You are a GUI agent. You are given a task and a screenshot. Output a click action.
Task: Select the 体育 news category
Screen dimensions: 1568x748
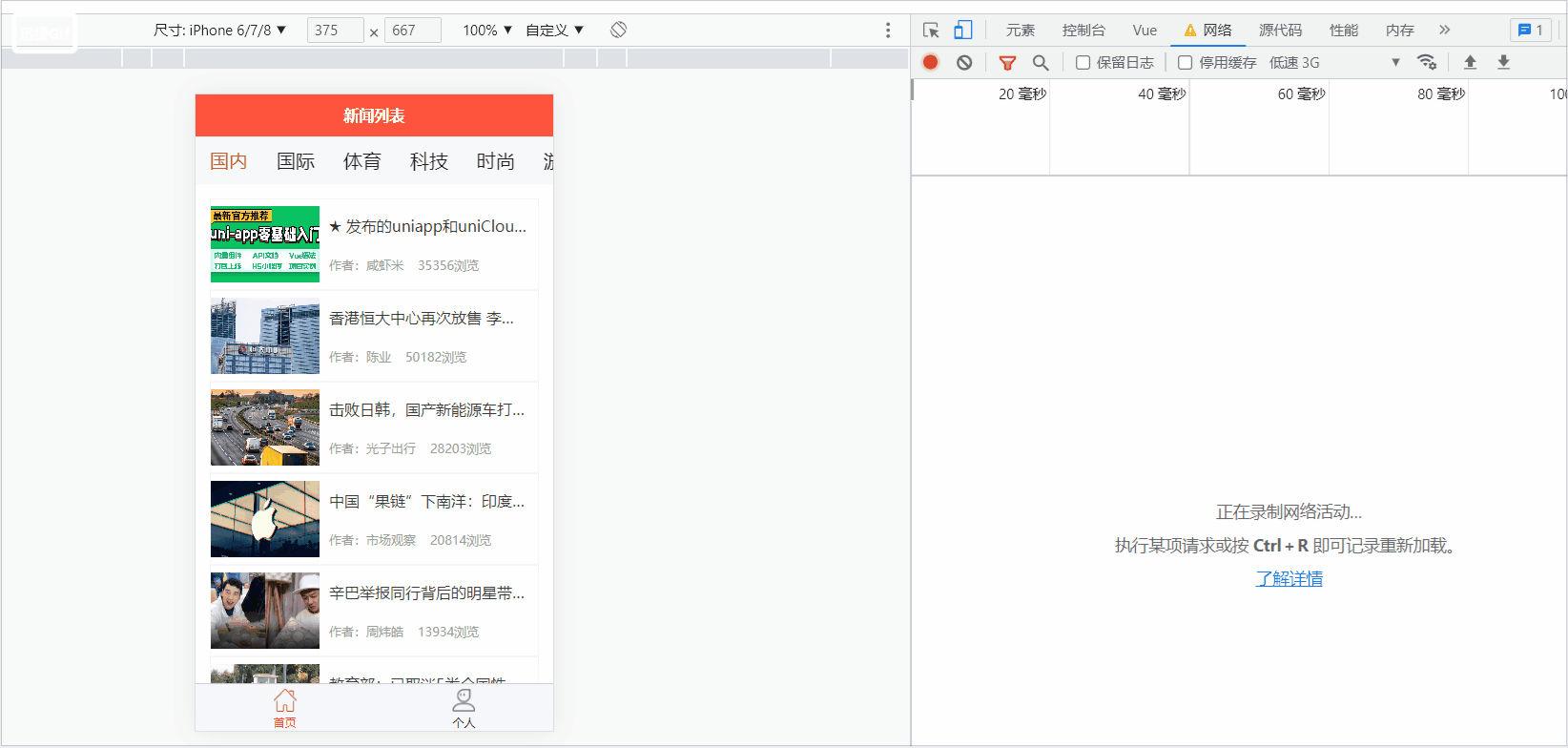coord(362,161)
